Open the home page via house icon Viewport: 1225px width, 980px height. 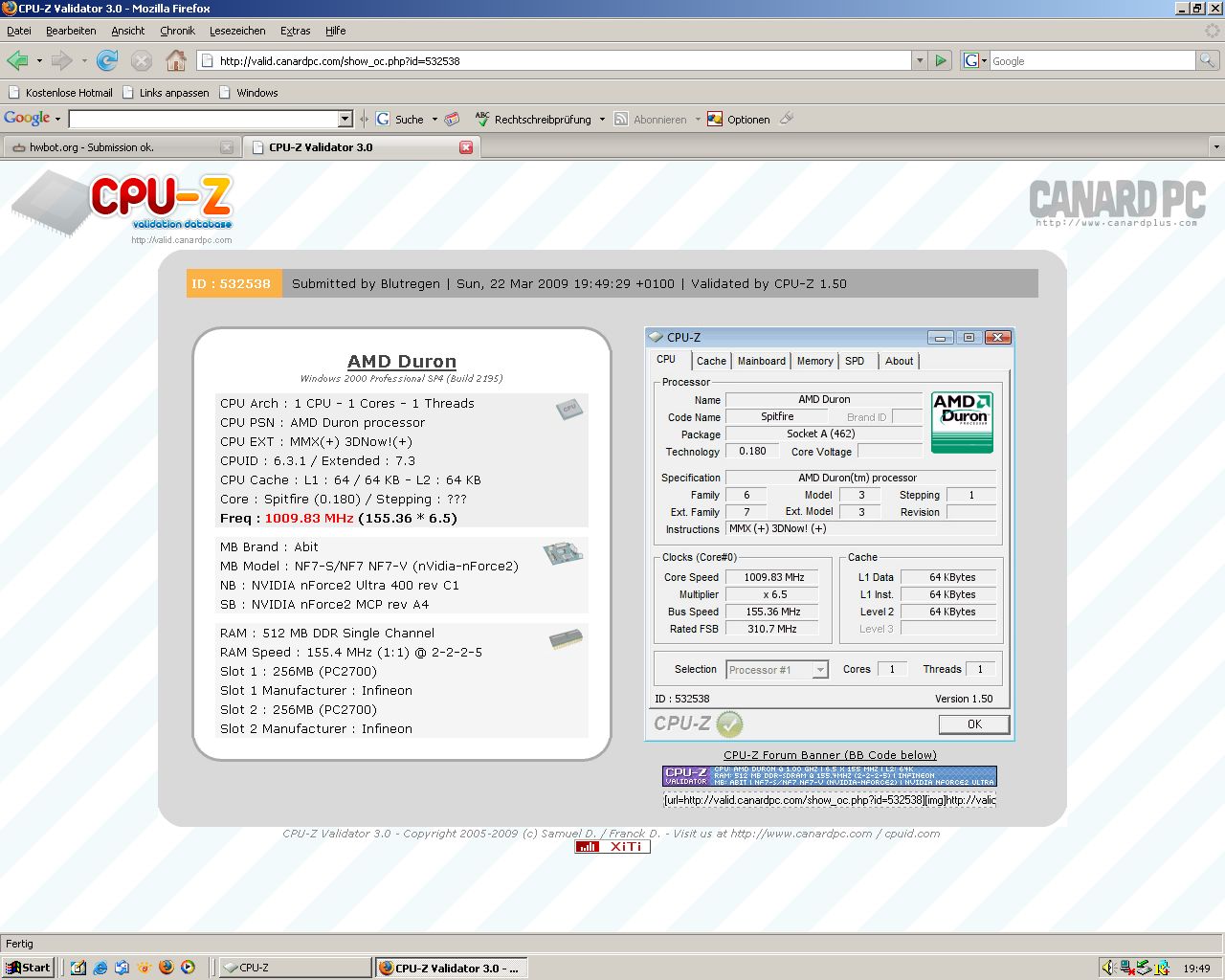[176, 60]
